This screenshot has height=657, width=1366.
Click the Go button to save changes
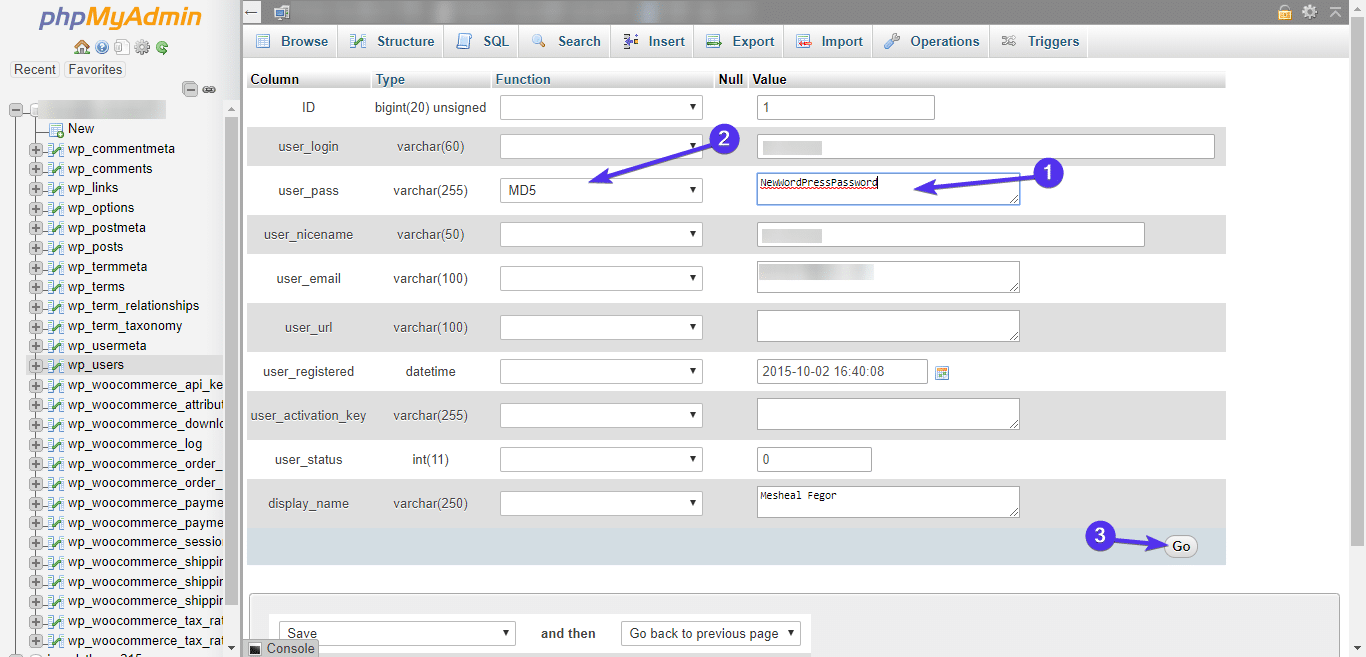coord(1180,546)
